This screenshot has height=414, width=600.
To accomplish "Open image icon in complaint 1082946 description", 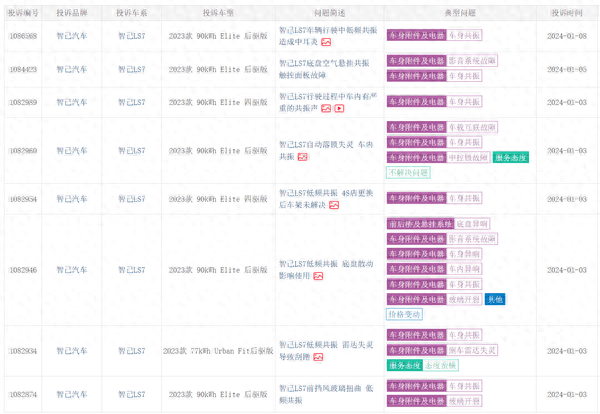I will click(319, 275).
